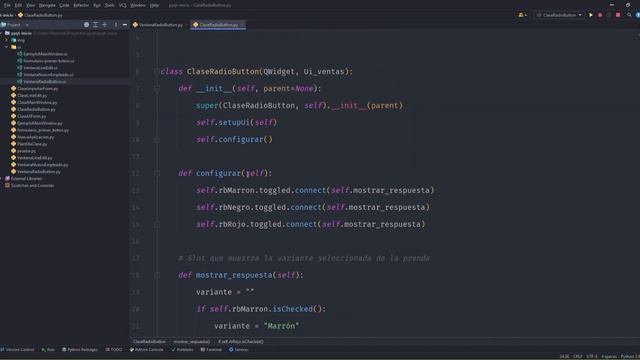
Task: Select Scratches and Consoles node
Action: (29, 186)
